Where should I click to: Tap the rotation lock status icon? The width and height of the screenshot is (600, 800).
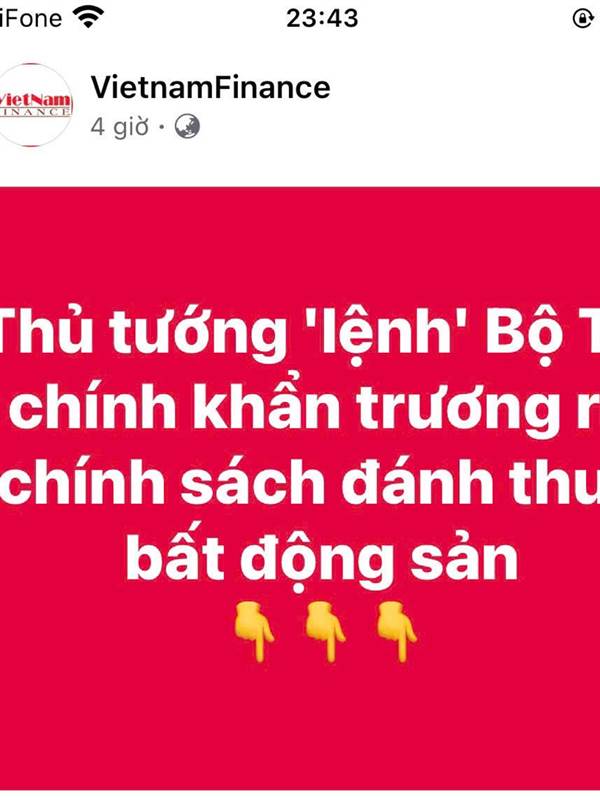pos(584,18)
